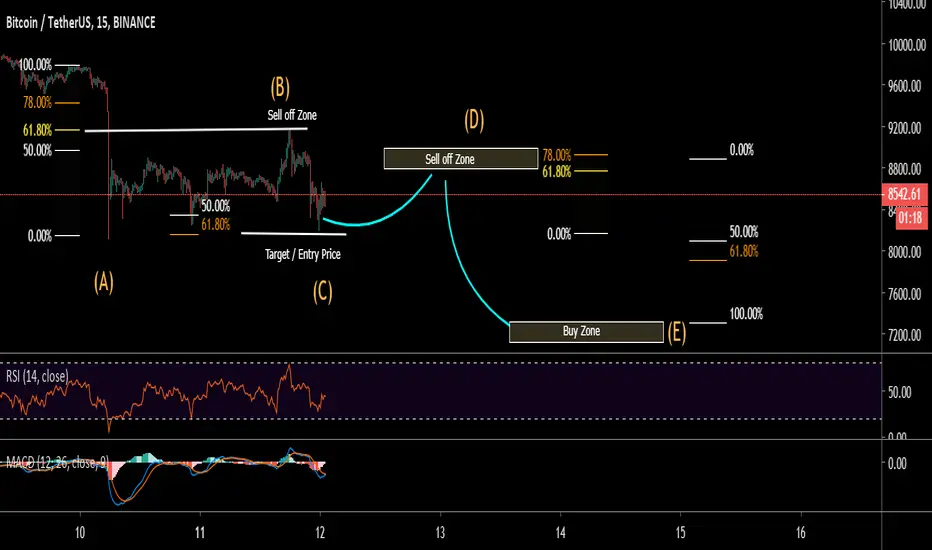Click the 7200.00 price axis label
This screenshot has width=932, height=550.
[906, 335]
